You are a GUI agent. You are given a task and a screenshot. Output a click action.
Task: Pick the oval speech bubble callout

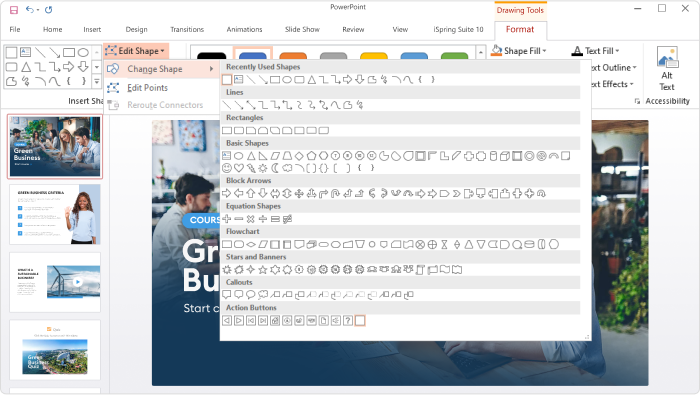[x=251, y=295]
